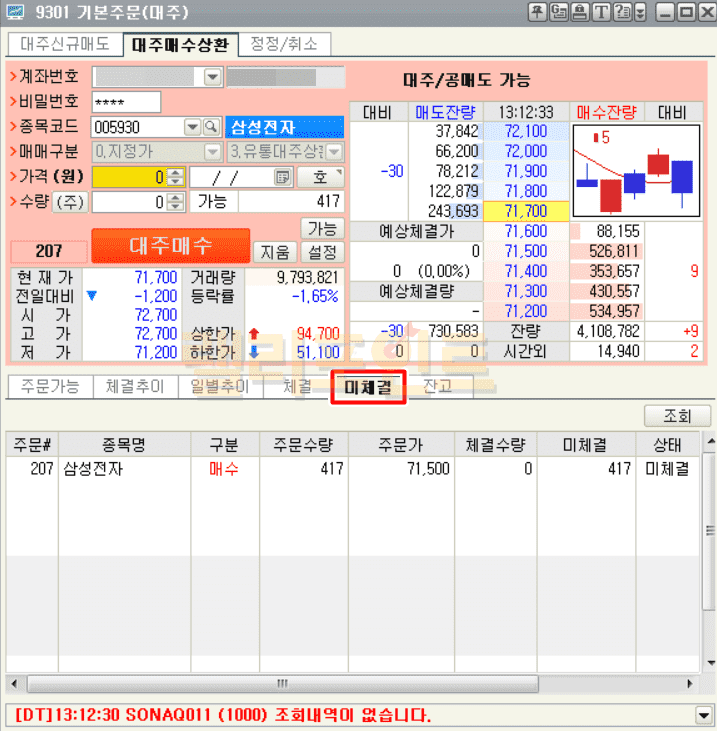Viewport: 717px width, 731px height.
Task: Click the 비밀번호 password field
Action: (x=126, y=102)
